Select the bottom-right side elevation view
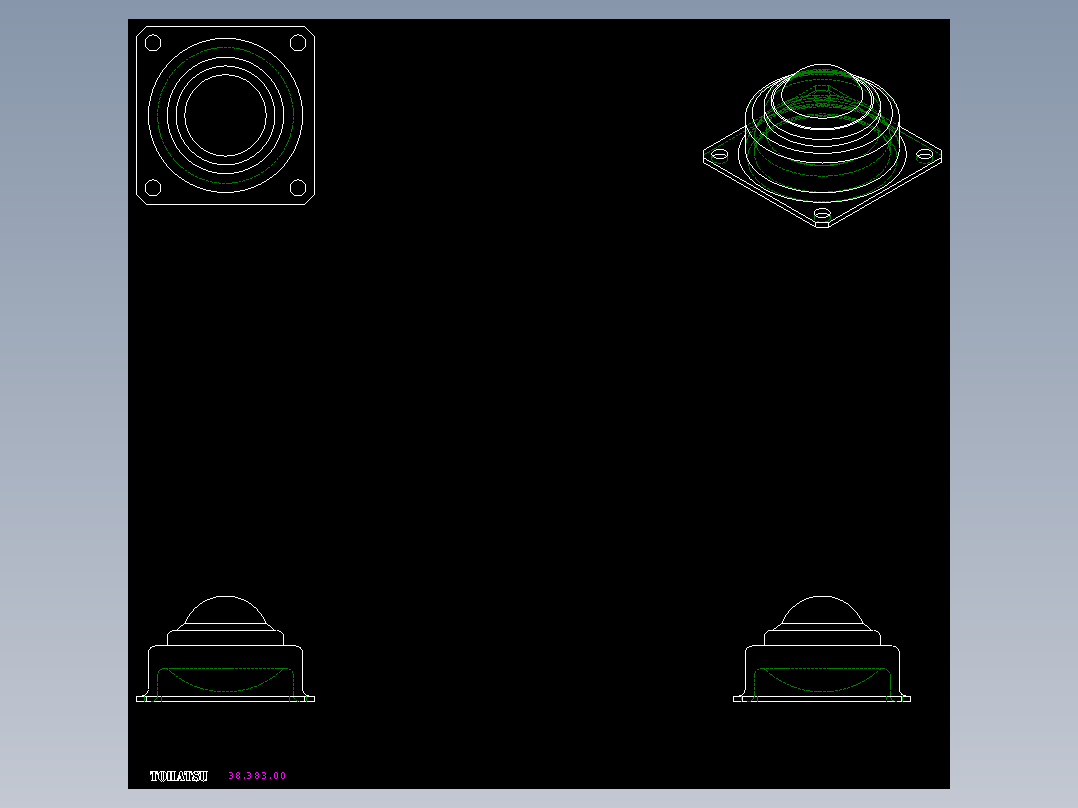Screen dimensions: 1078x808 [x=822, y=649]
